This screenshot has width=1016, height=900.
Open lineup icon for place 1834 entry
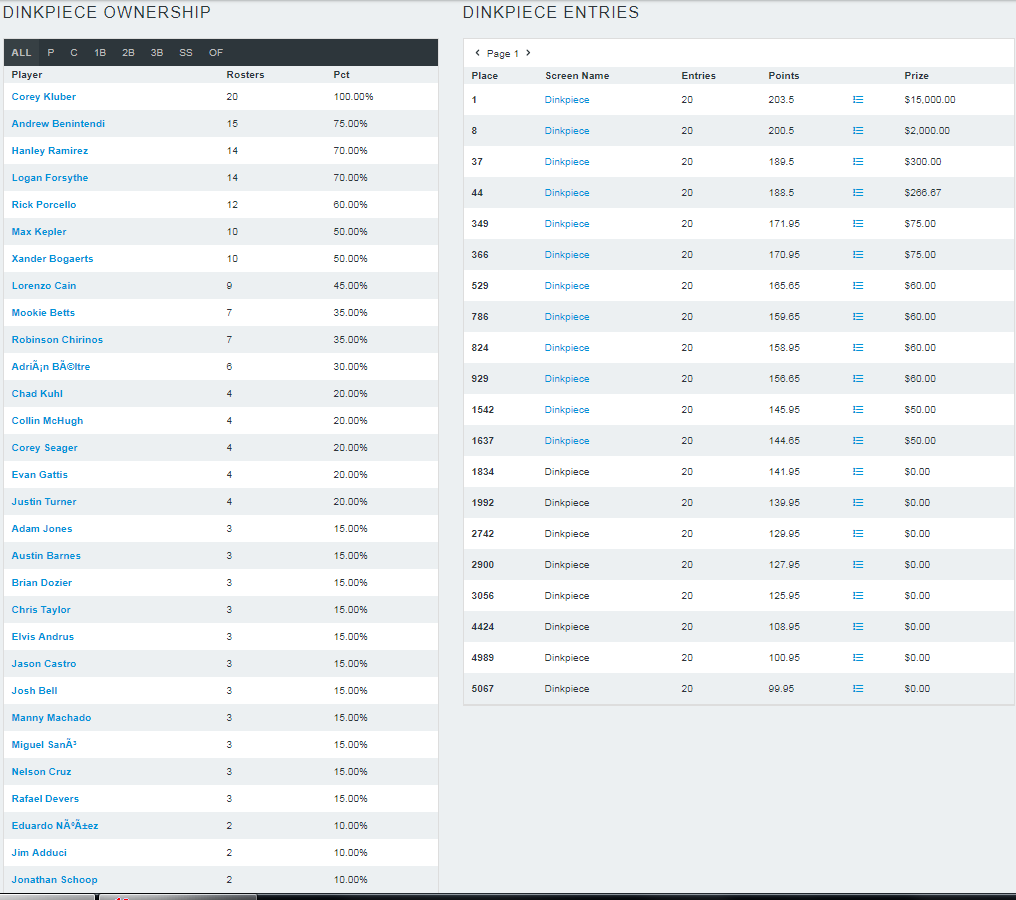[x=858, y=472]
